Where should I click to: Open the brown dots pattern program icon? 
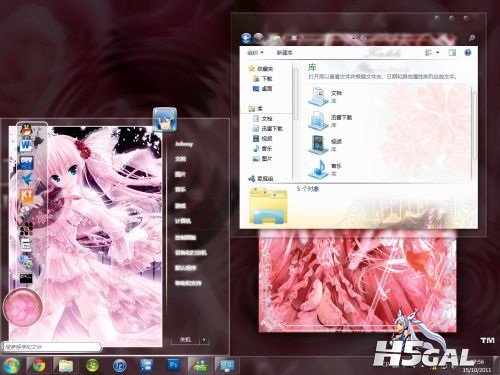[26, 229]
